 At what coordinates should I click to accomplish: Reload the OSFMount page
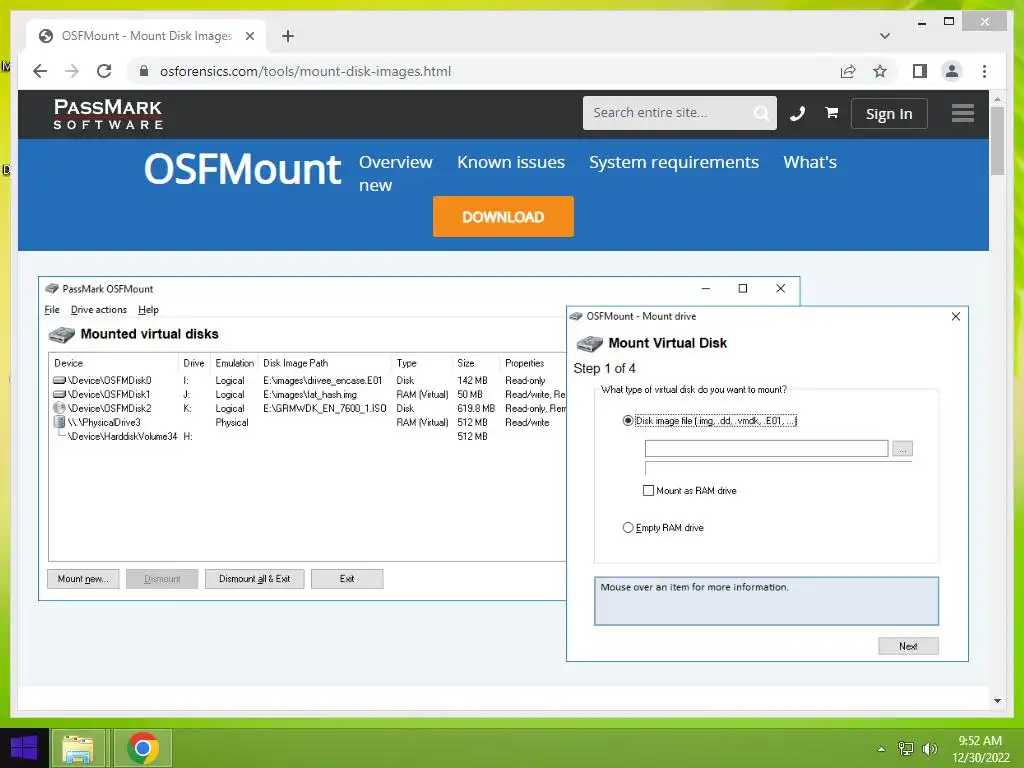tap(104, 71)
